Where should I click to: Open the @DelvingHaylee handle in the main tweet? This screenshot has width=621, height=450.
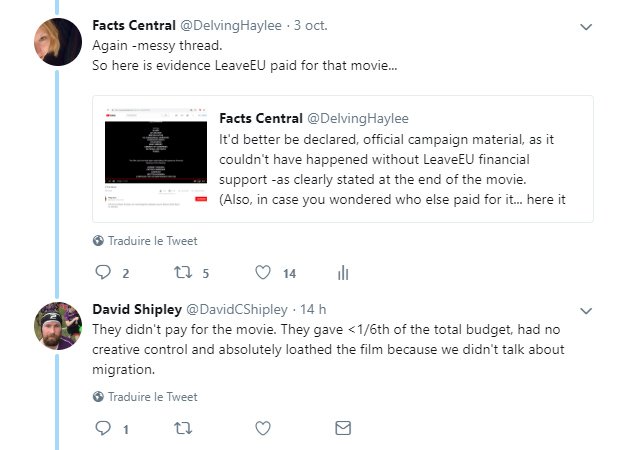coord(231,25)
